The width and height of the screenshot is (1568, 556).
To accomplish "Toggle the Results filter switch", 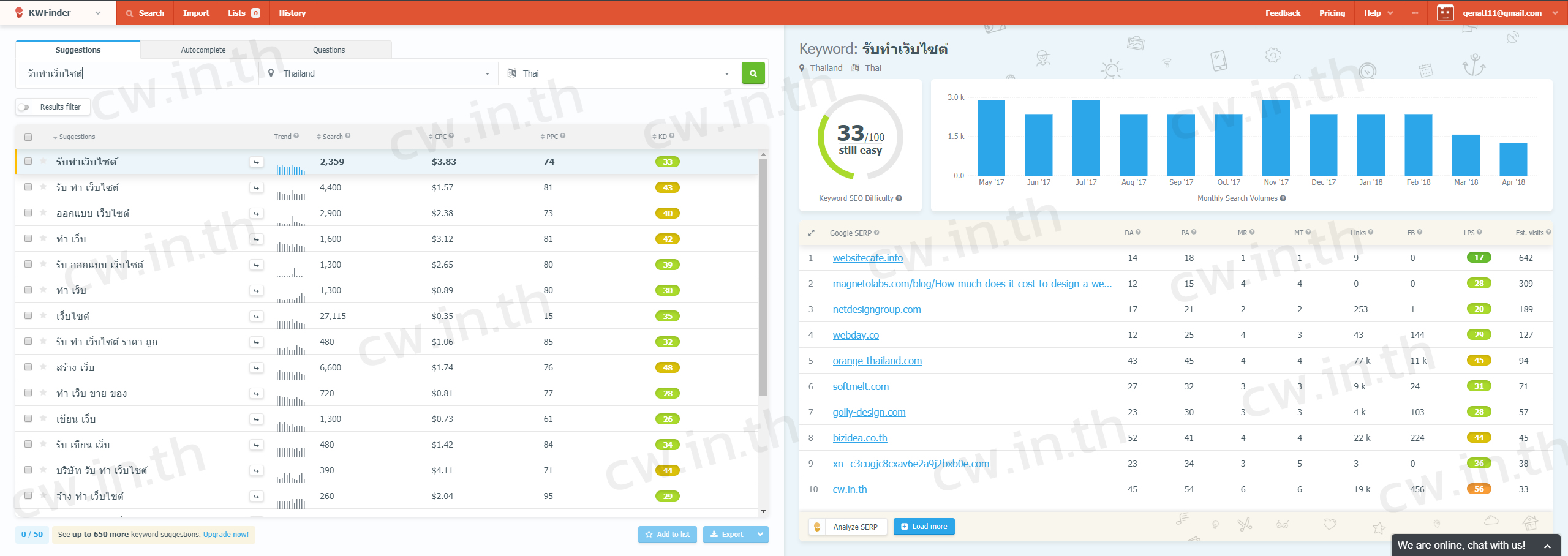I will click(x=24, y=107).
